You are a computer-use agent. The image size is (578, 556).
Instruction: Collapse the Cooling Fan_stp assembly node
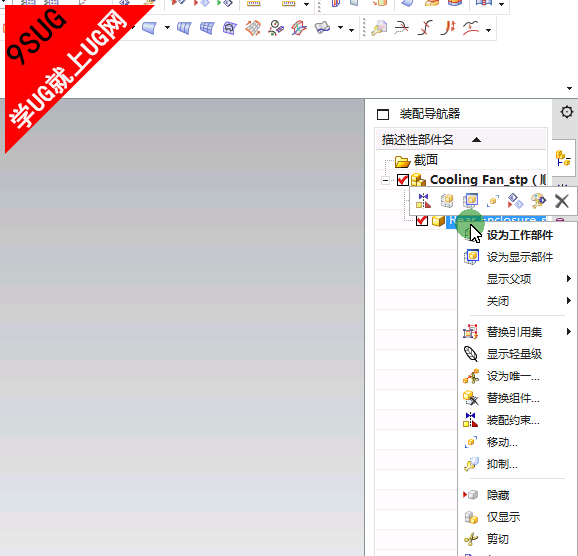click(x=385, y=181)
